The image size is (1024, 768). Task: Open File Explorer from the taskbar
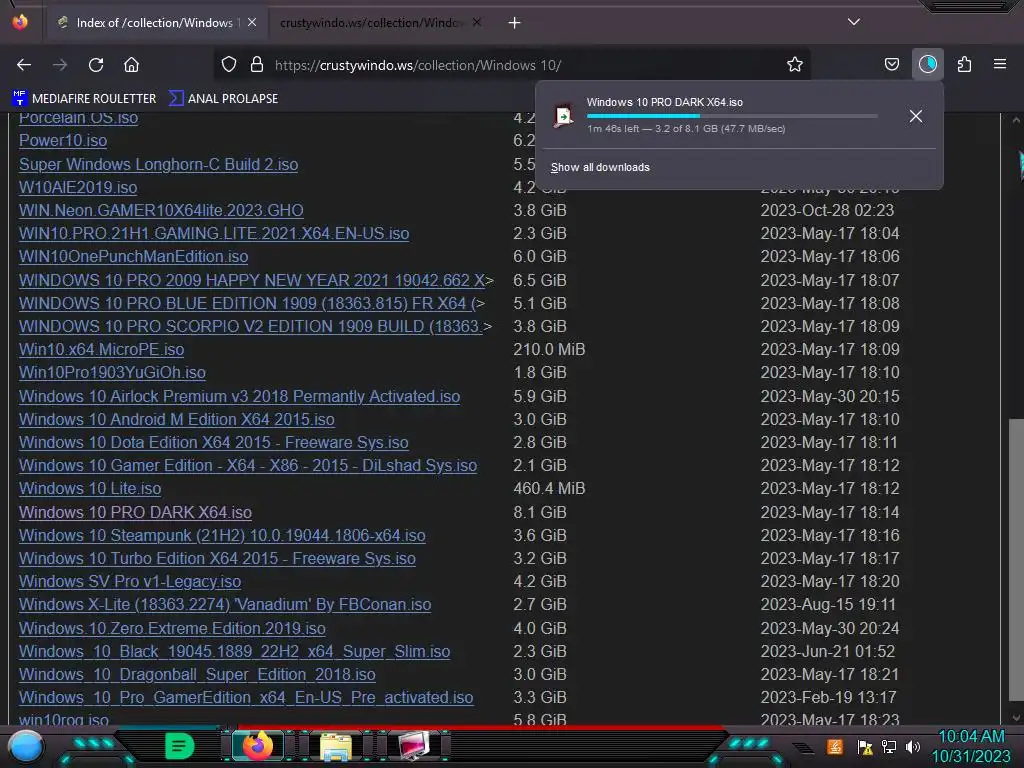(x=336, y=746)
